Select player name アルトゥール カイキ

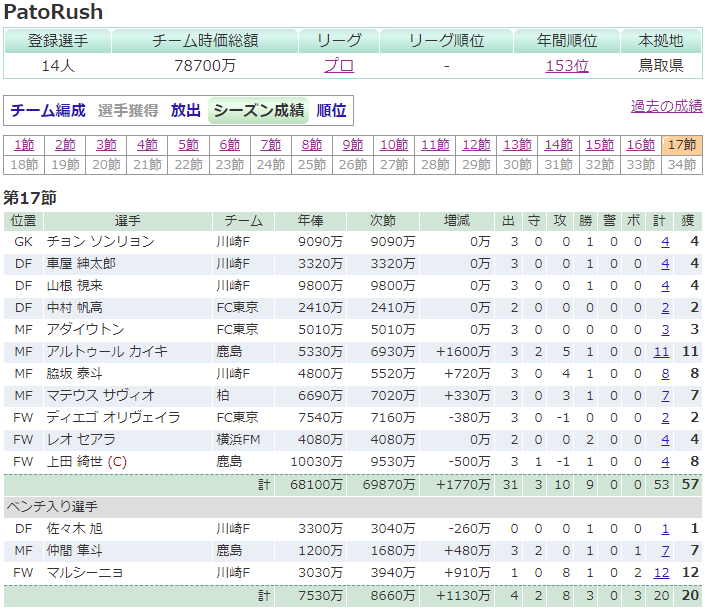tap(107, 352)
